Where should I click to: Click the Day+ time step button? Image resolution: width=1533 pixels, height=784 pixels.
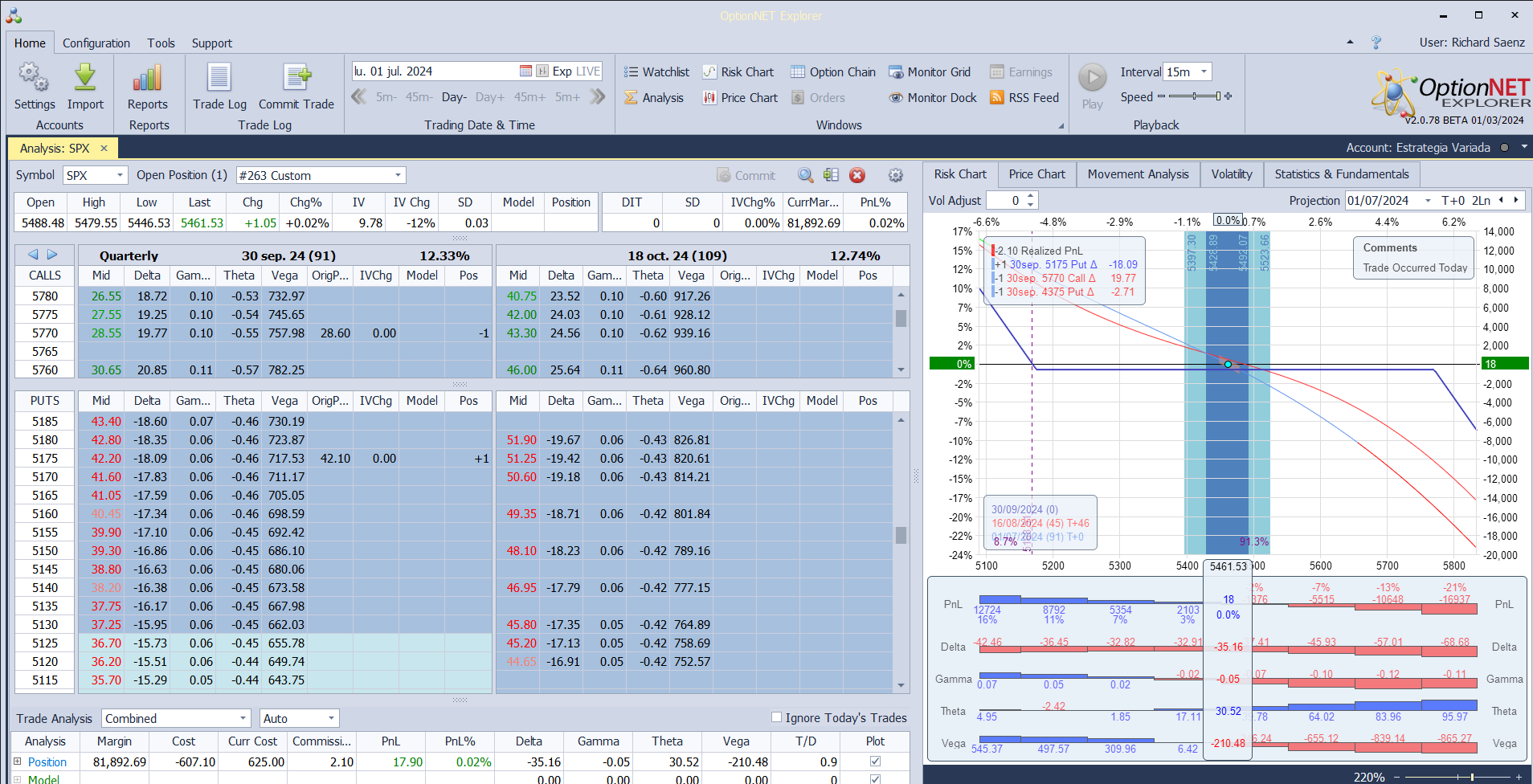490,97
